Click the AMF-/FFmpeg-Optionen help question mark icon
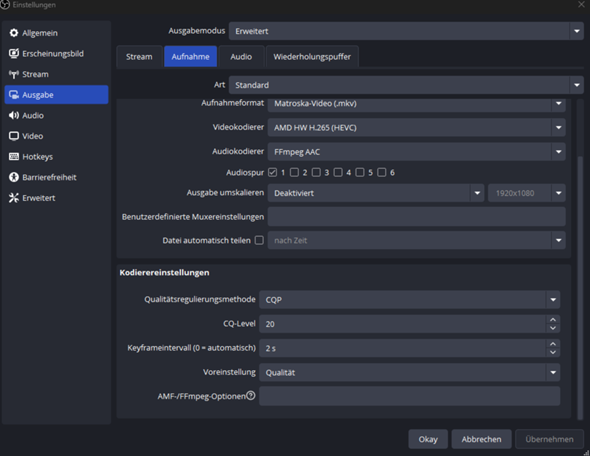Screen dimensions: 590x456 pos(251,395)
